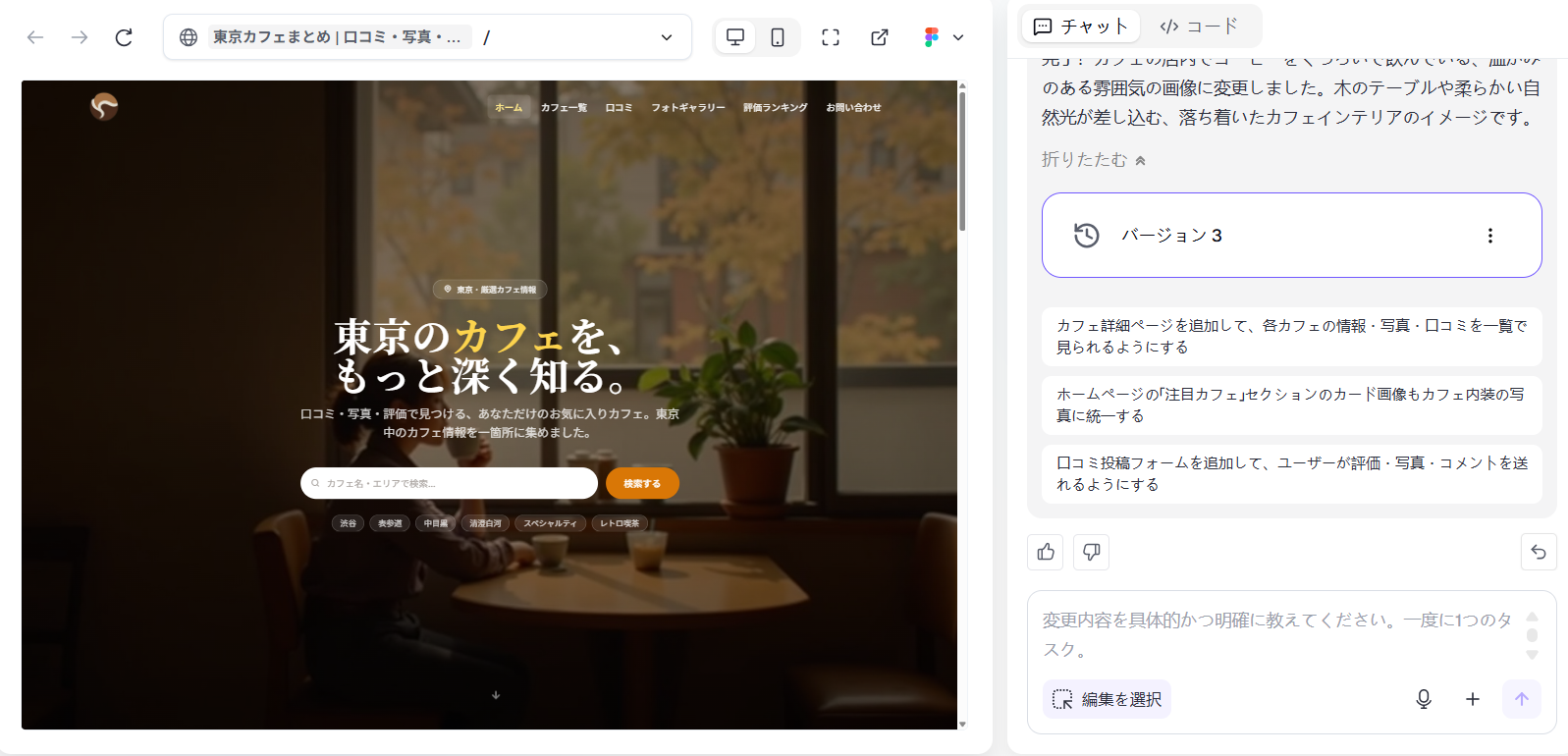Screen dimensions: 1568x756
Task: Go back with the browser back arrow
Action: (x=35, y=37)
